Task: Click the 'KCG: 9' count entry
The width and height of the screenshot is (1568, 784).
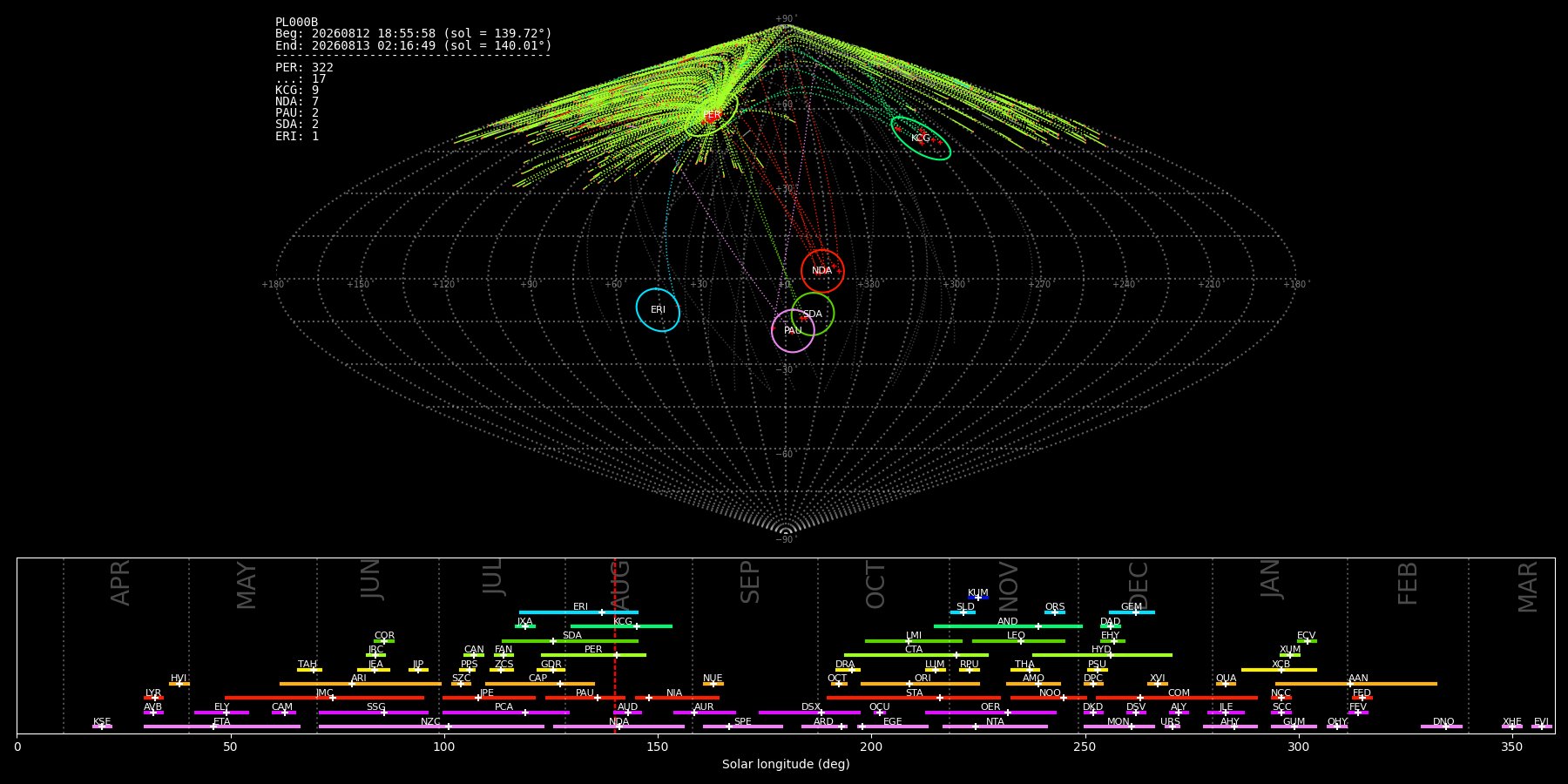Action: coord(297,90)
